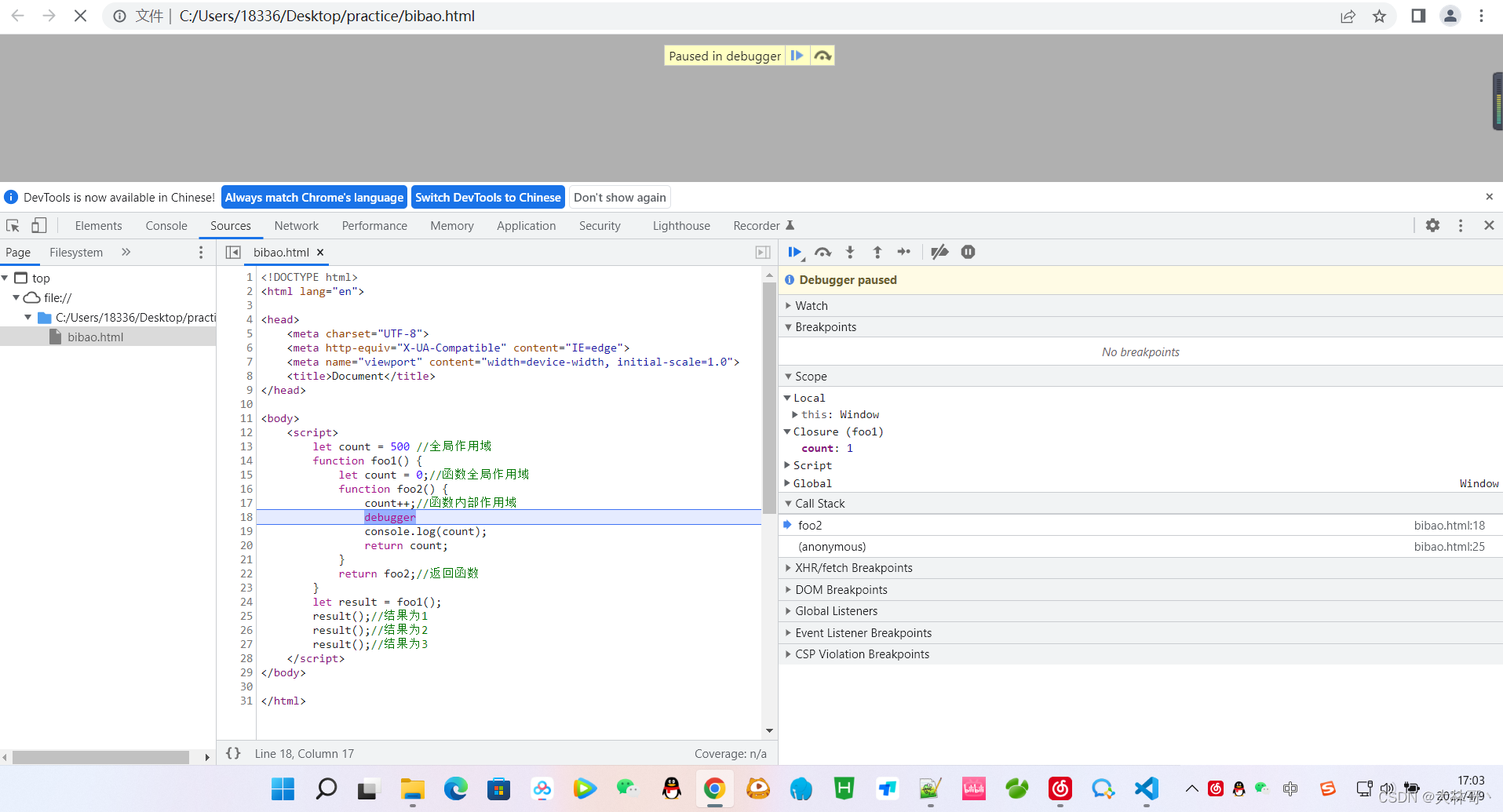The width and height of the screenshot is (1503, 812).
Task: Open the Chrome profile avatar
Action: (x=1450, y=16)
